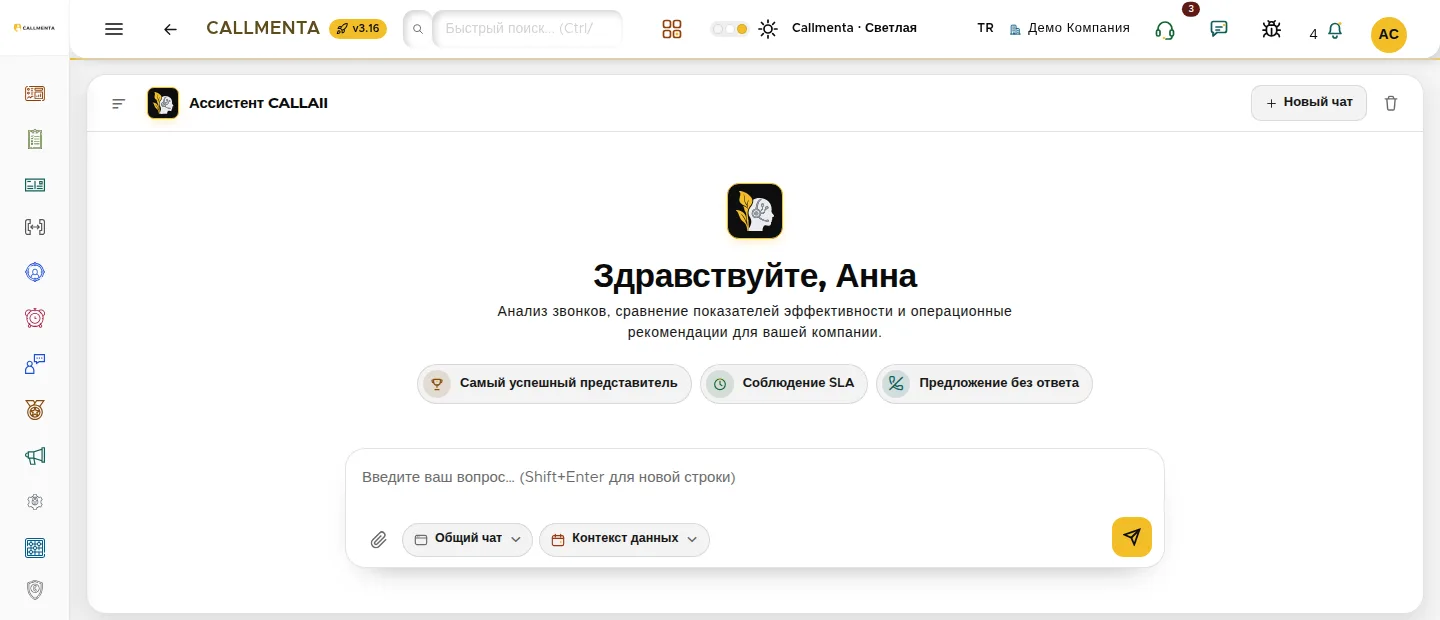Attach a file with the paperclip
The image size is (1440, 620).
pos(379,540)
